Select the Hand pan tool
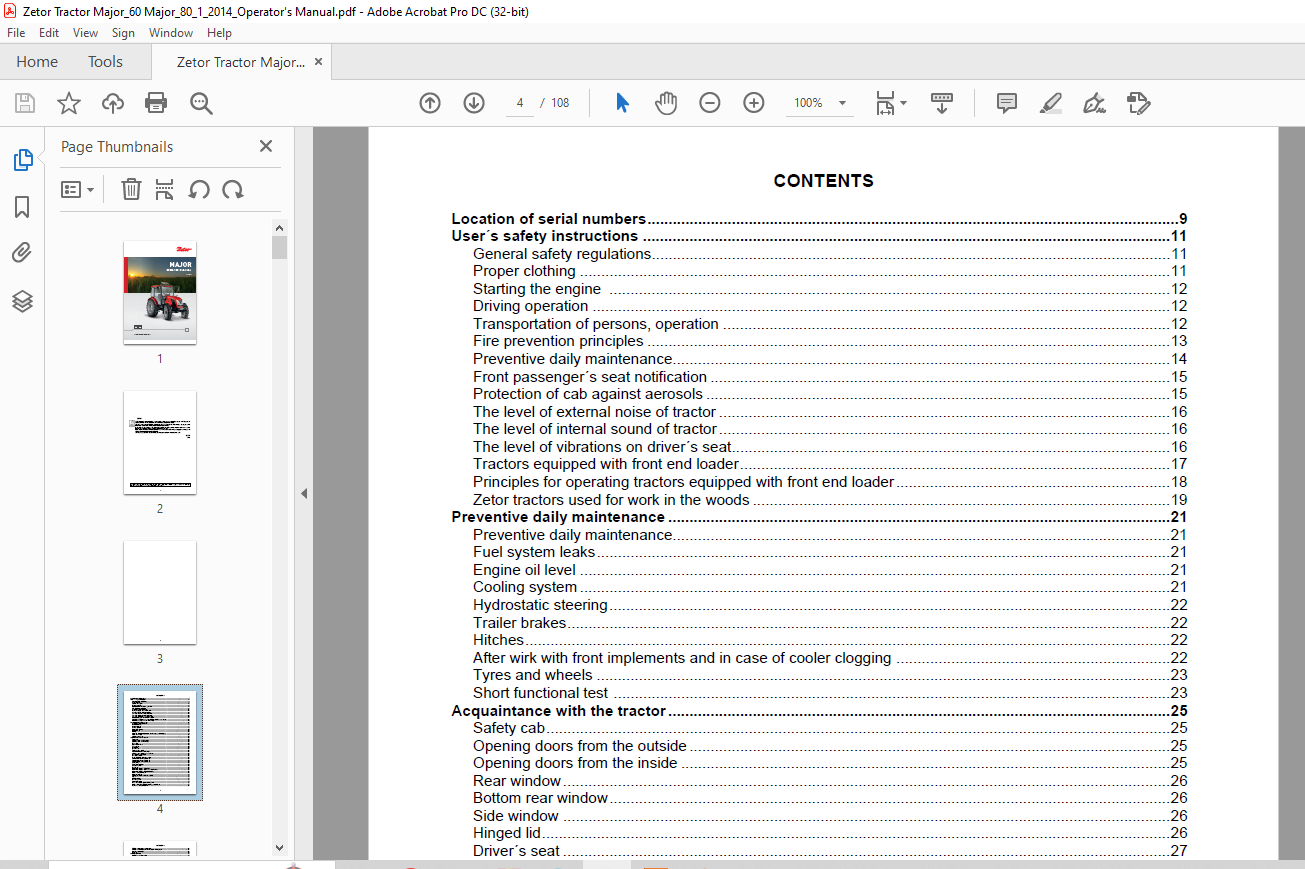Viewport: 1305px width, 869px height. coord(666,103)
